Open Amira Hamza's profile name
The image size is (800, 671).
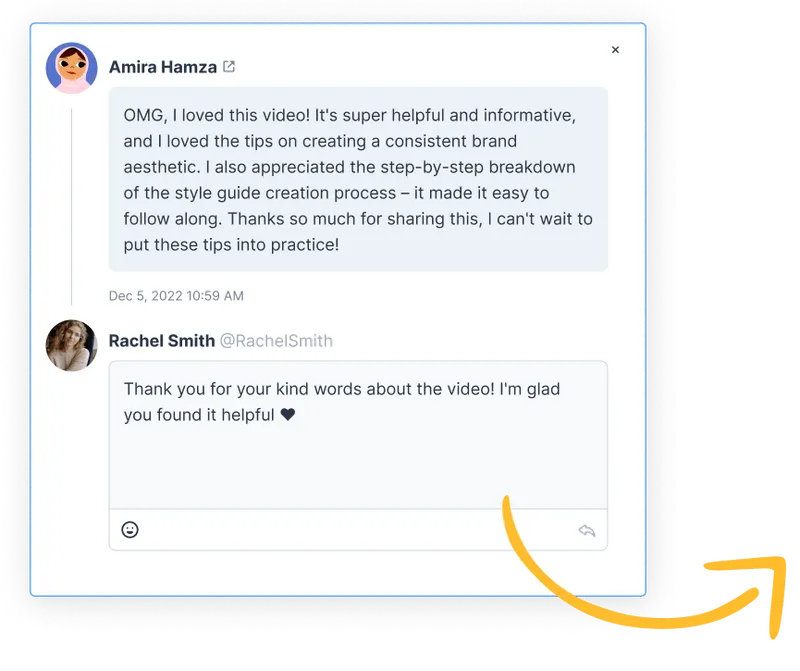point(163,67)
